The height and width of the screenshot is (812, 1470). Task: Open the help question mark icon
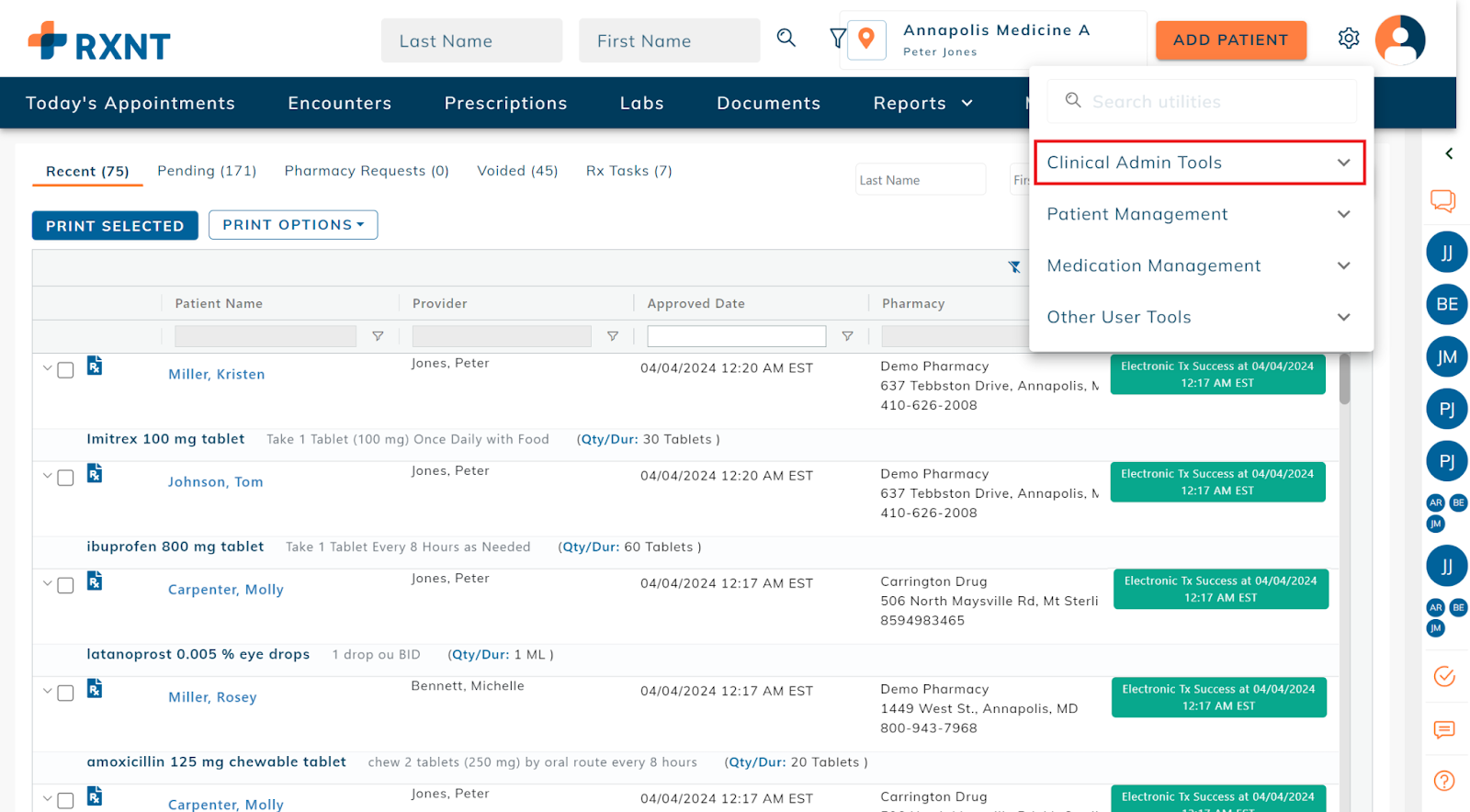pos(1444,781)
